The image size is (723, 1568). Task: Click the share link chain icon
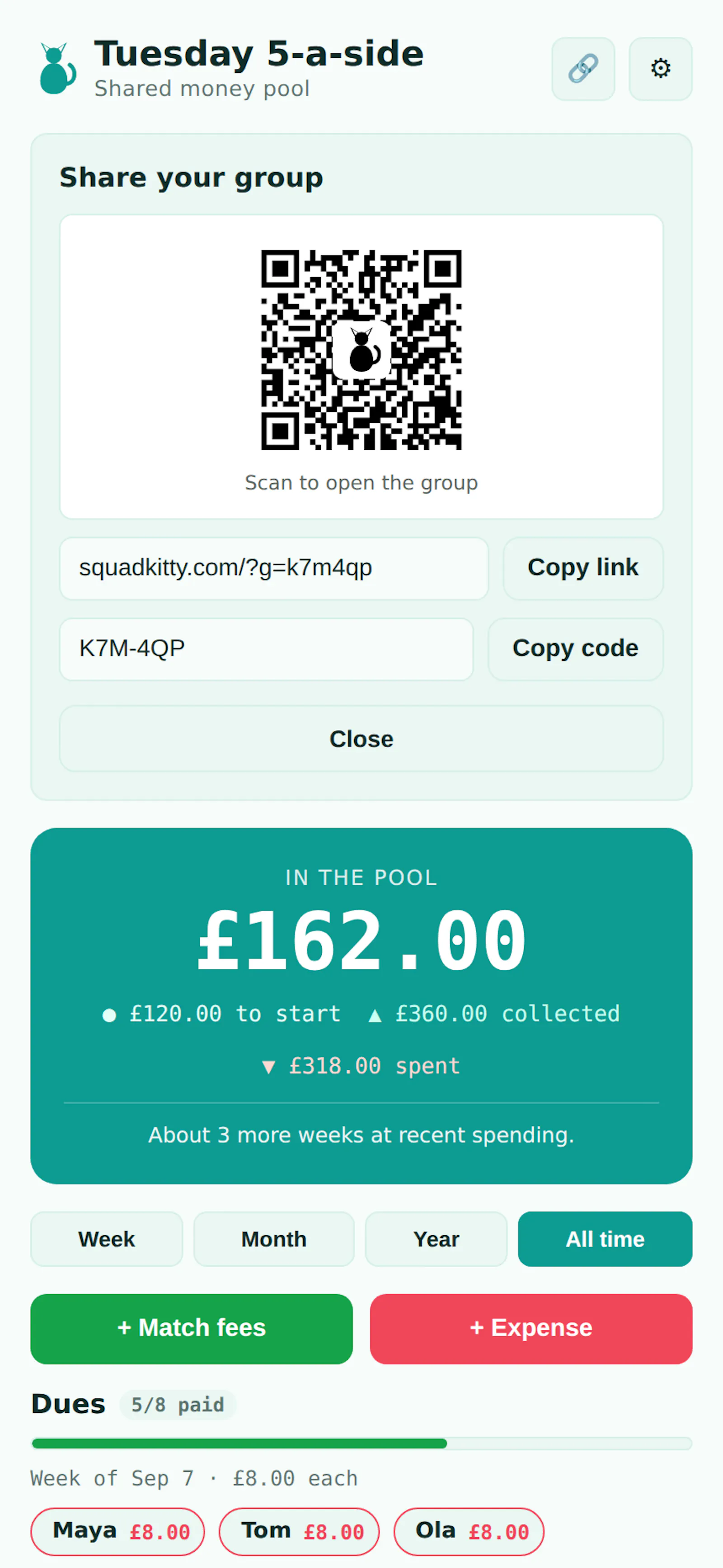point(582,69)
